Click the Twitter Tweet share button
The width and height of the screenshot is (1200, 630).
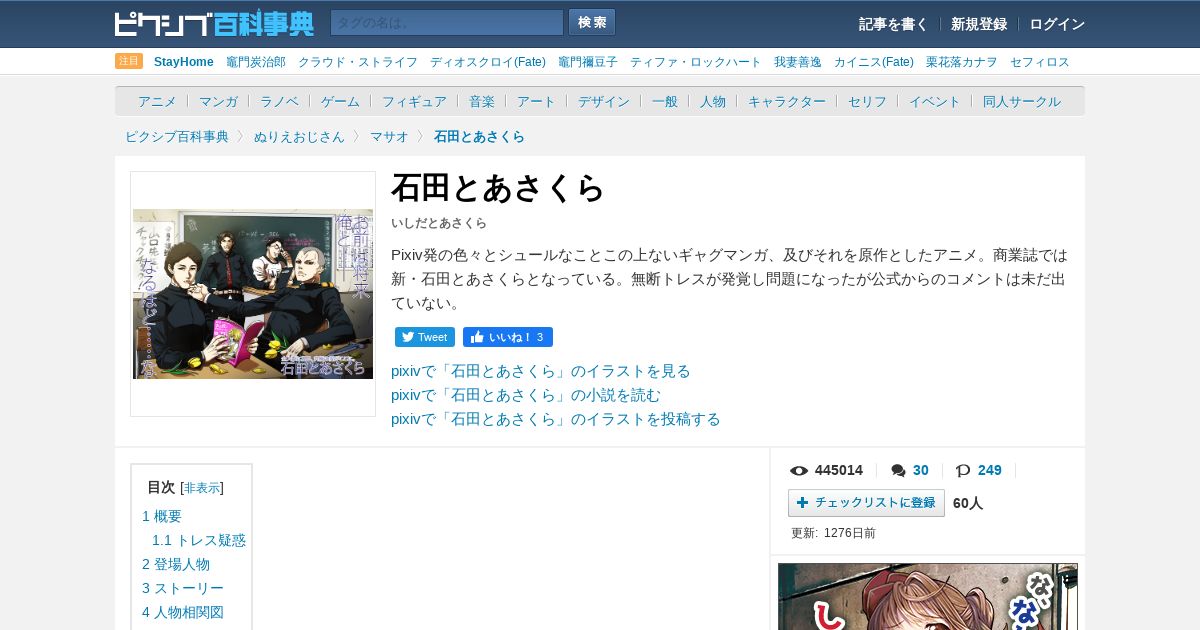[x=425, y=337]
